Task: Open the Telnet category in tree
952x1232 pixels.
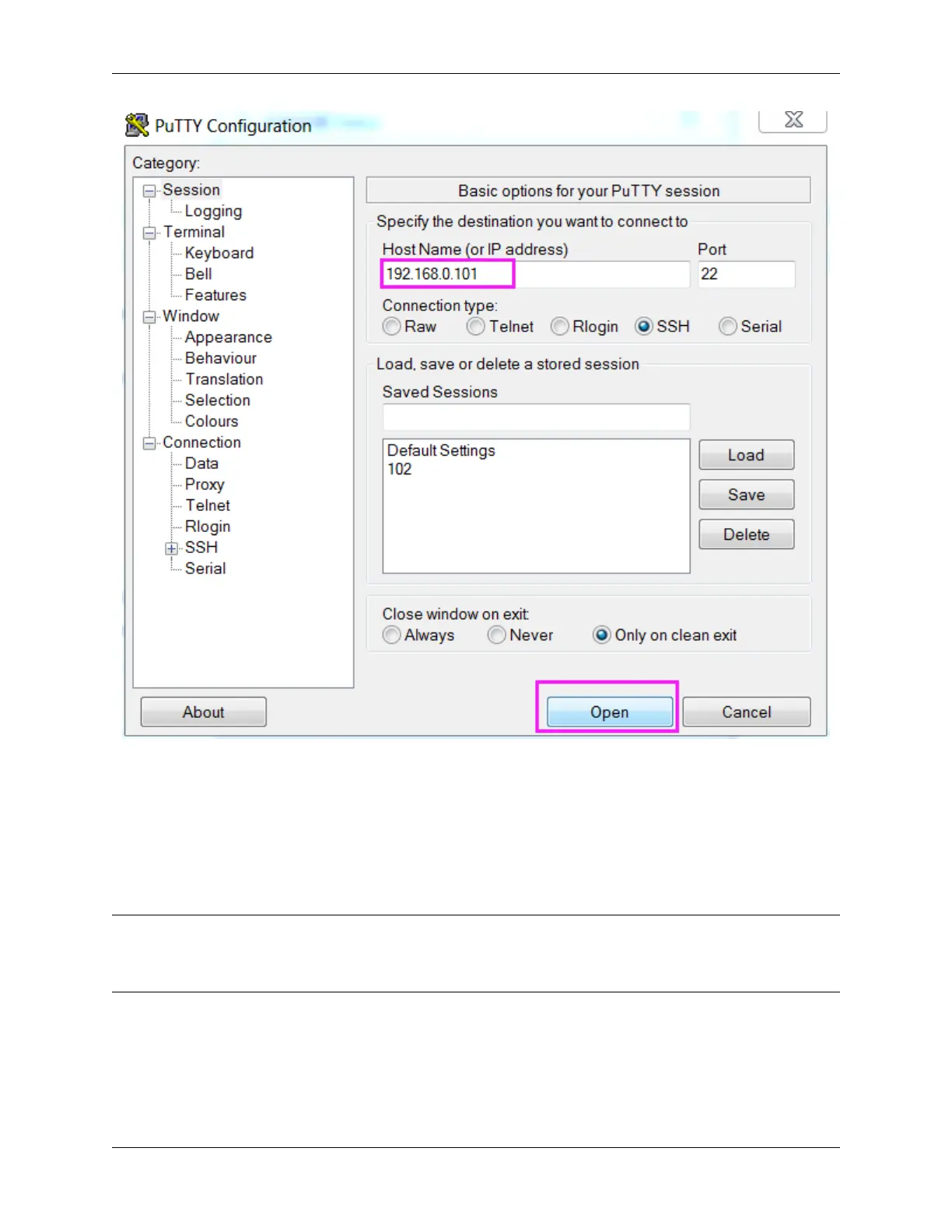Action: (x=208, y=505)
